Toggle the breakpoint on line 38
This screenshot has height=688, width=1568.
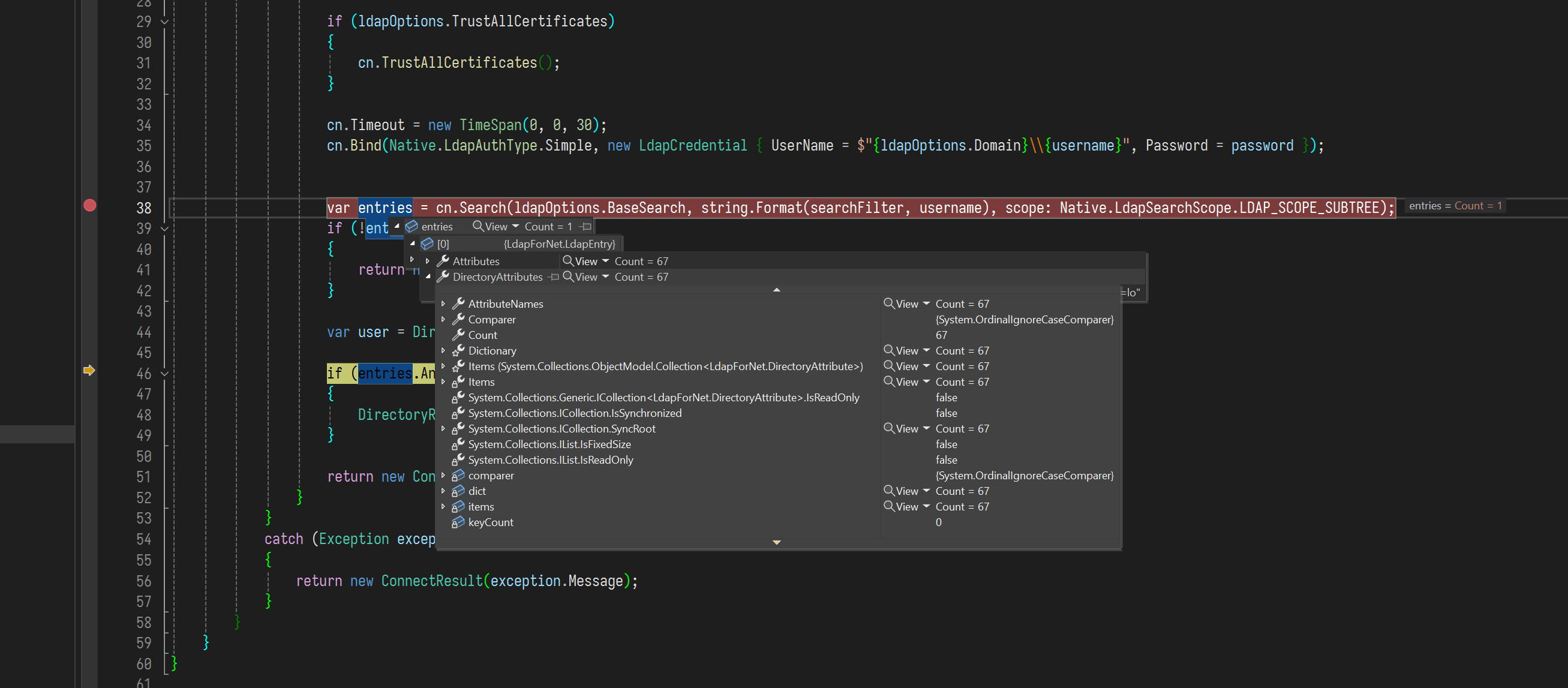click(89, 206)
